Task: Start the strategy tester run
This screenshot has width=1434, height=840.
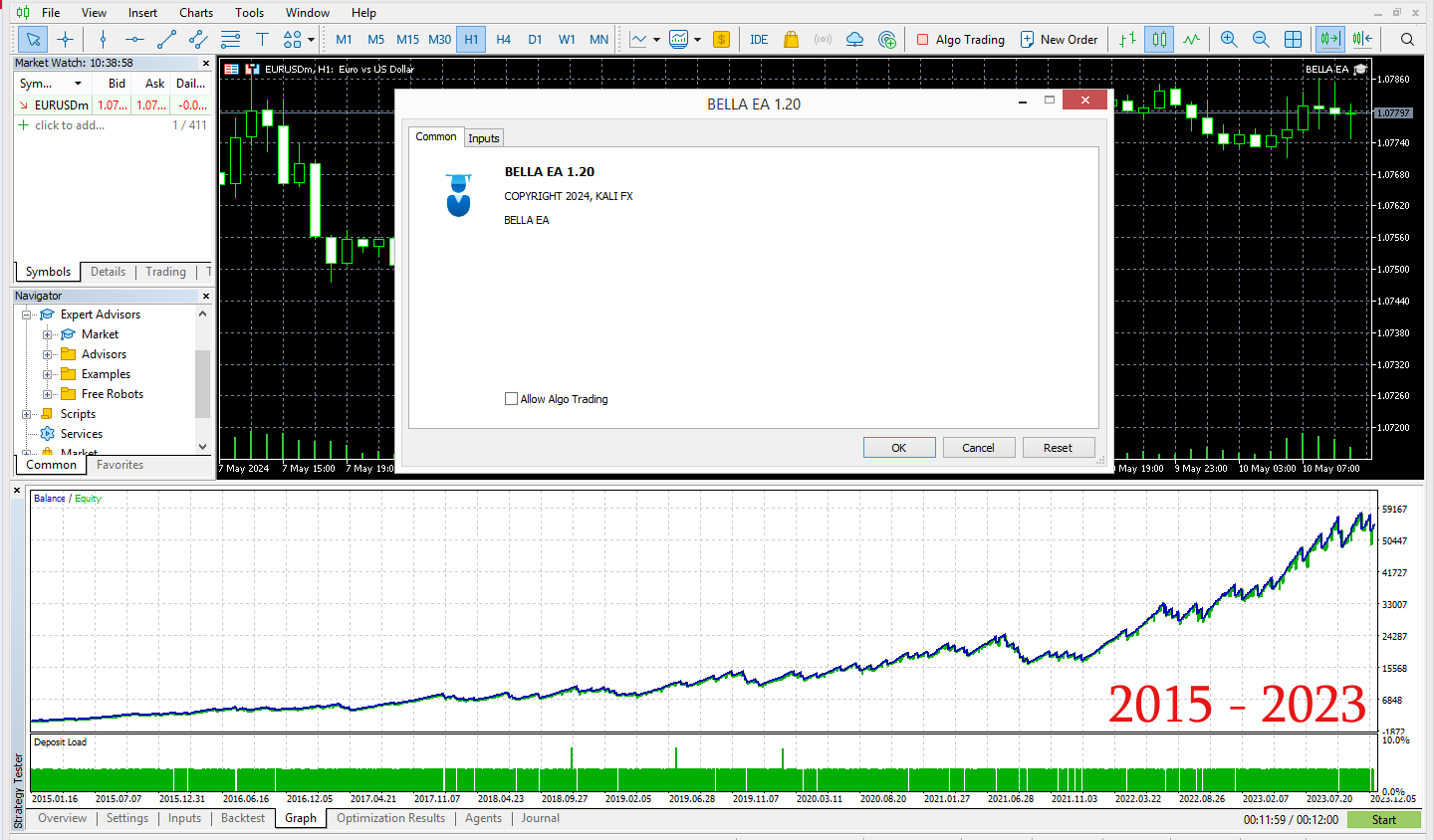Action: coord(1384,820)
